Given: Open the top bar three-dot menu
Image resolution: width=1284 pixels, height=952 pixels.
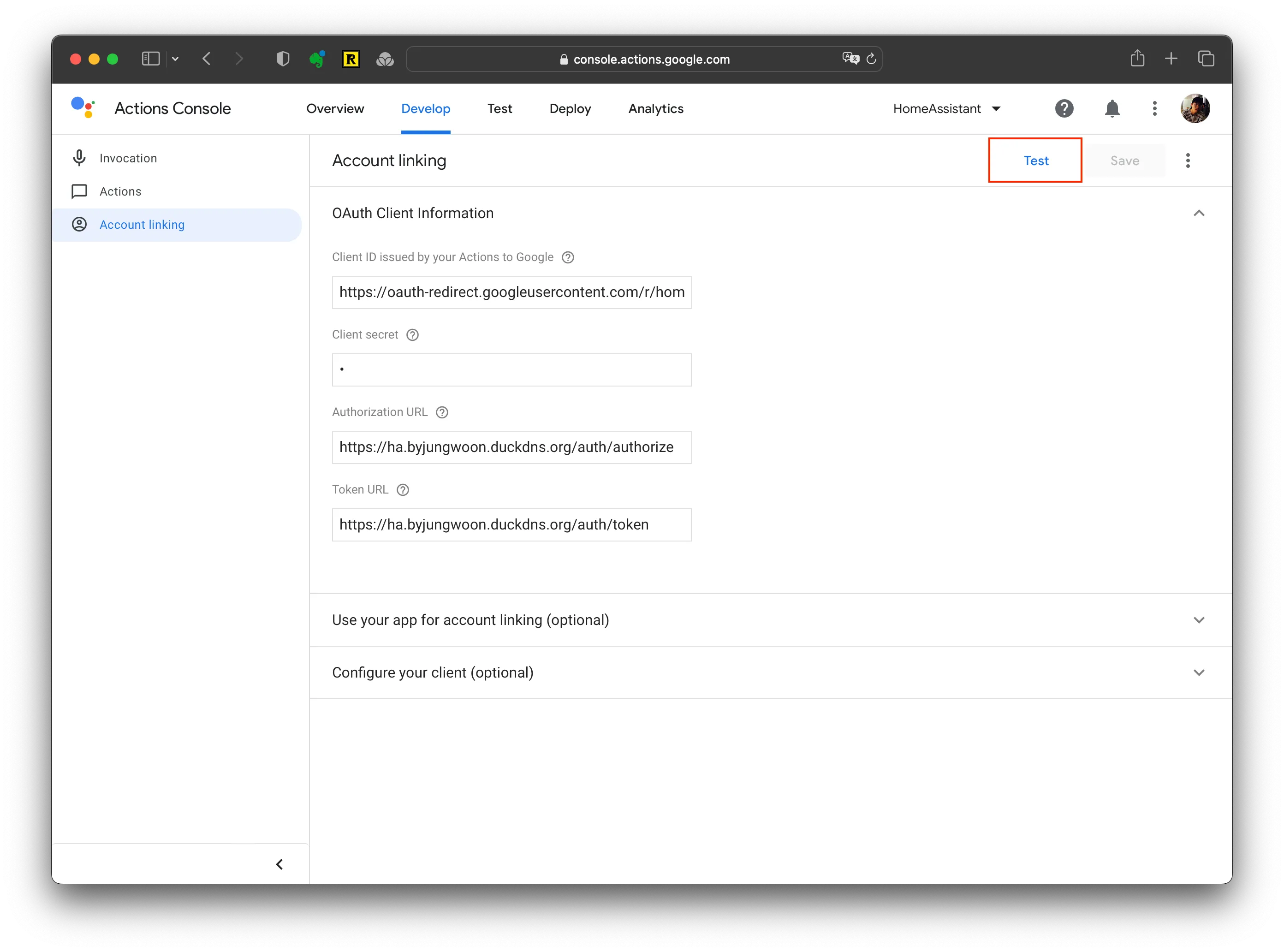Looking at the screenshot, I should pos(1154,108).
